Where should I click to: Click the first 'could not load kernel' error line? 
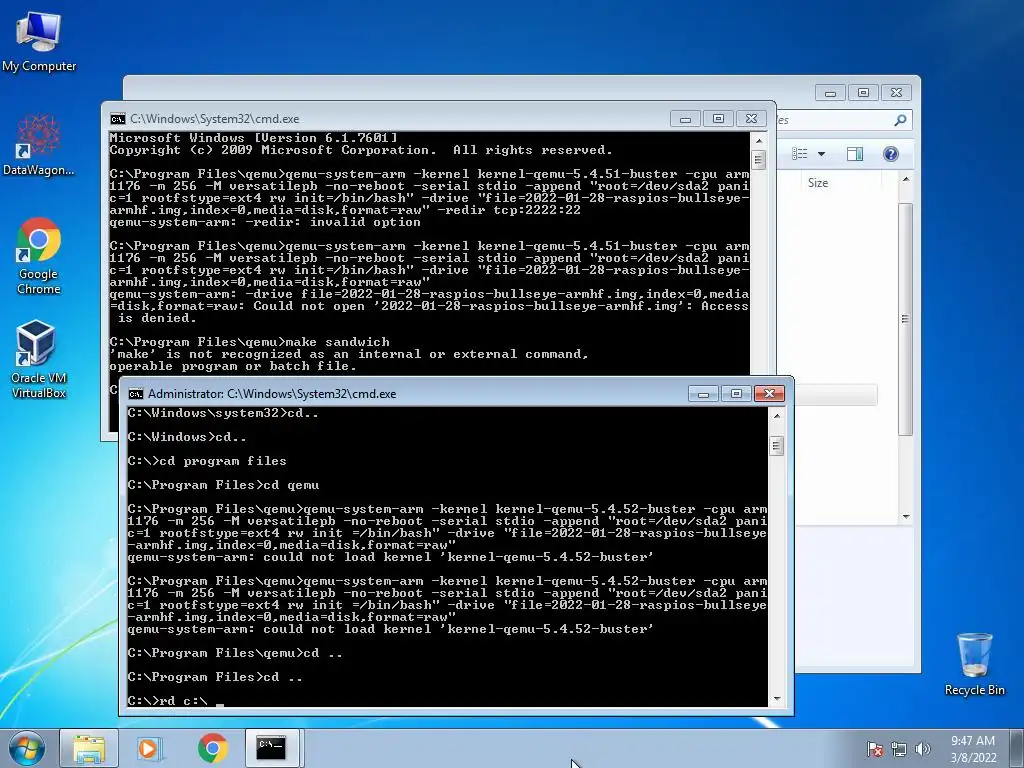tap(391, 558)
